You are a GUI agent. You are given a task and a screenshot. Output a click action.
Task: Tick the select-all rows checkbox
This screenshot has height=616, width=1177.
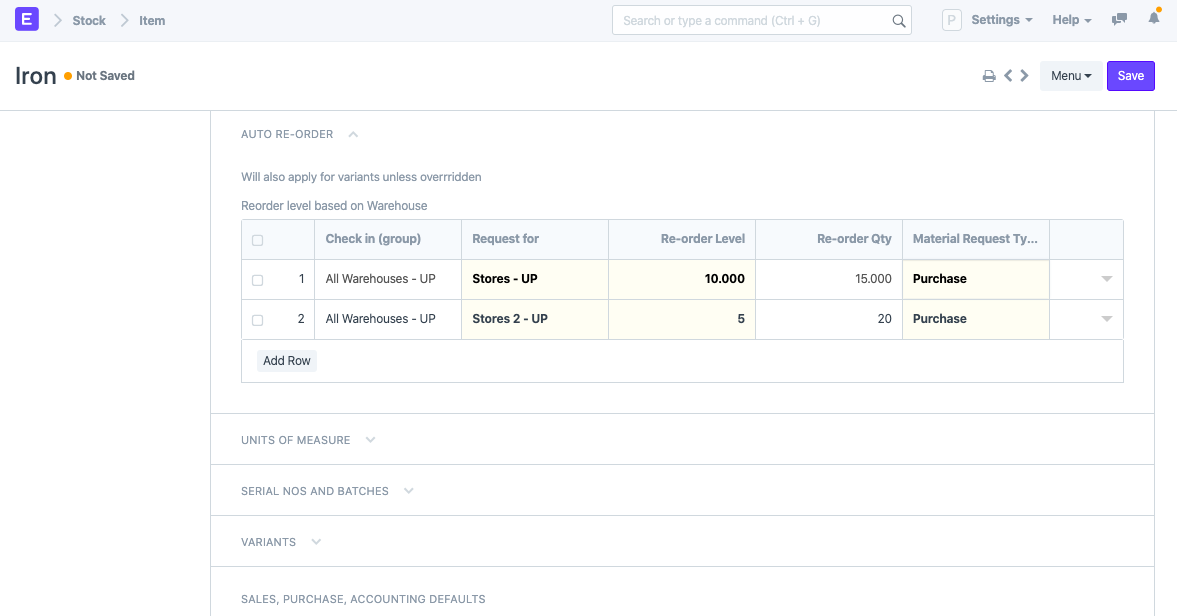pyautogui.click(x=257, y=240)
